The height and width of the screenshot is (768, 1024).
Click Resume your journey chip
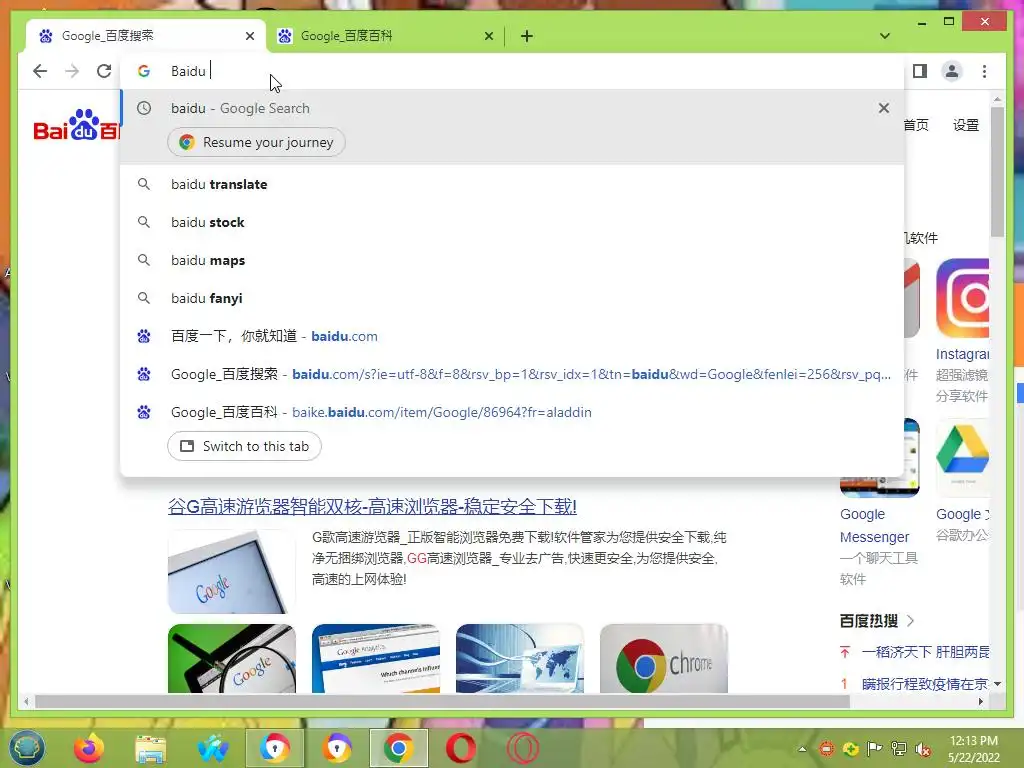(x=256, y=142)
